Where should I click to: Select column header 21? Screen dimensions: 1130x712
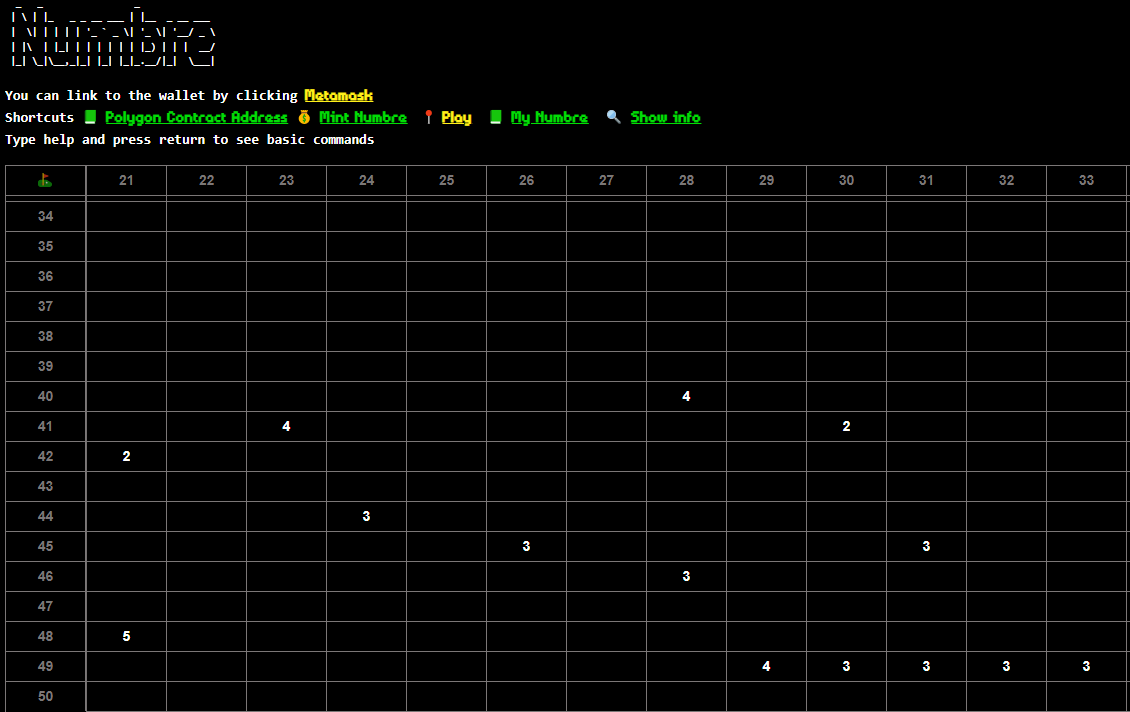click(126, 180)
